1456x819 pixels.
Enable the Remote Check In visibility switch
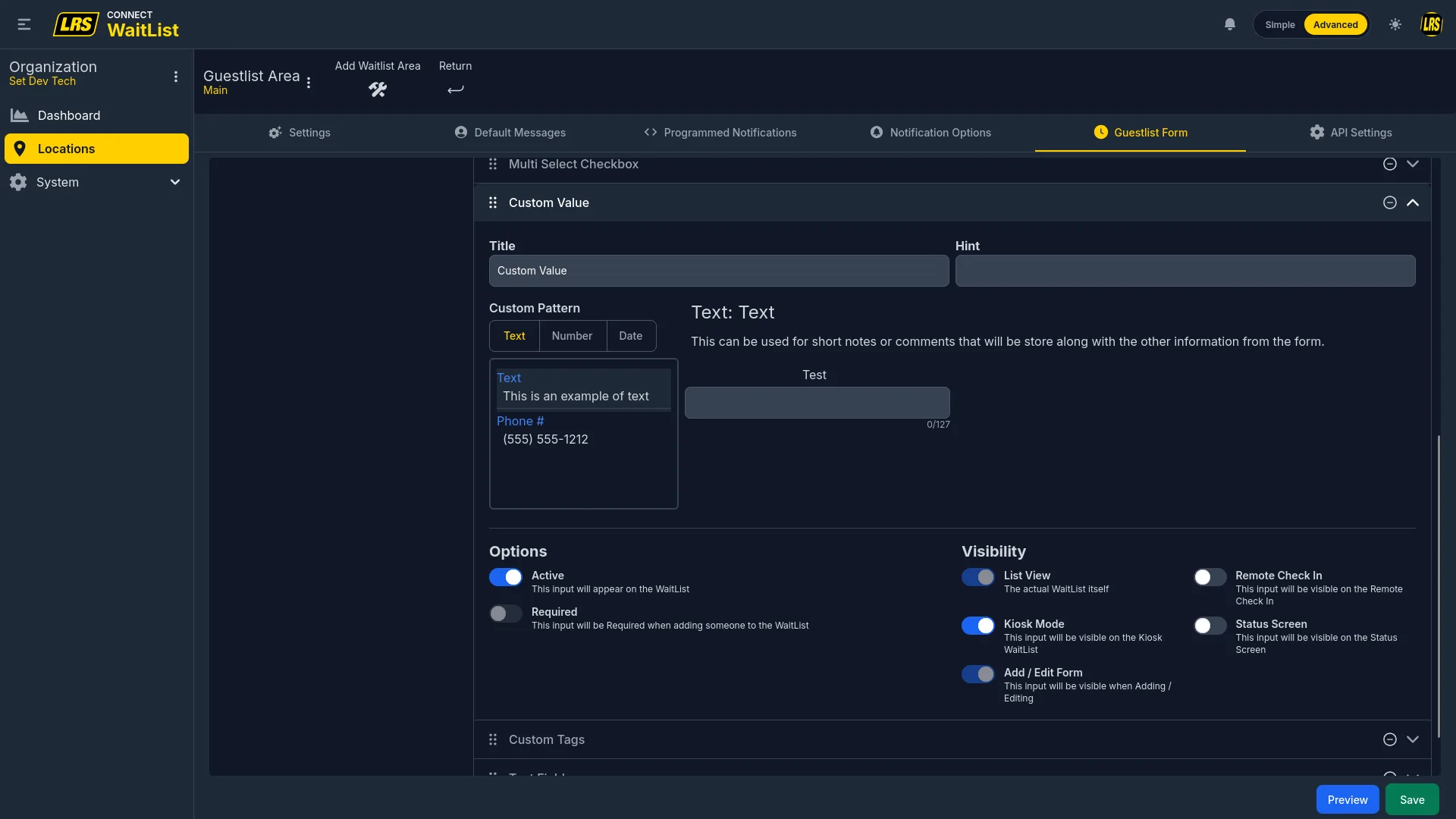coord(1210,577)
